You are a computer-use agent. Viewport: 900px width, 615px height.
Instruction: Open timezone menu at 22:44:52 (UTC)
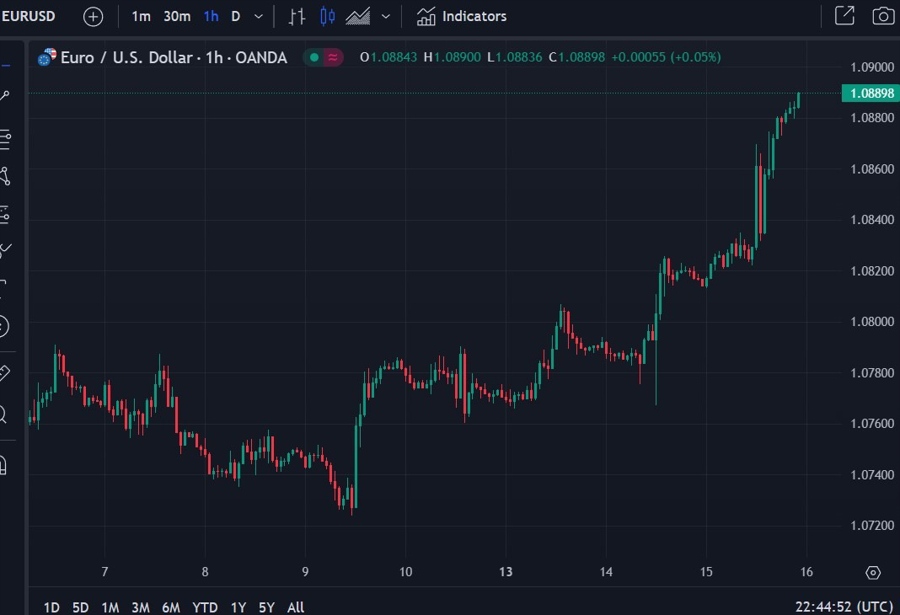pos(844,607)
